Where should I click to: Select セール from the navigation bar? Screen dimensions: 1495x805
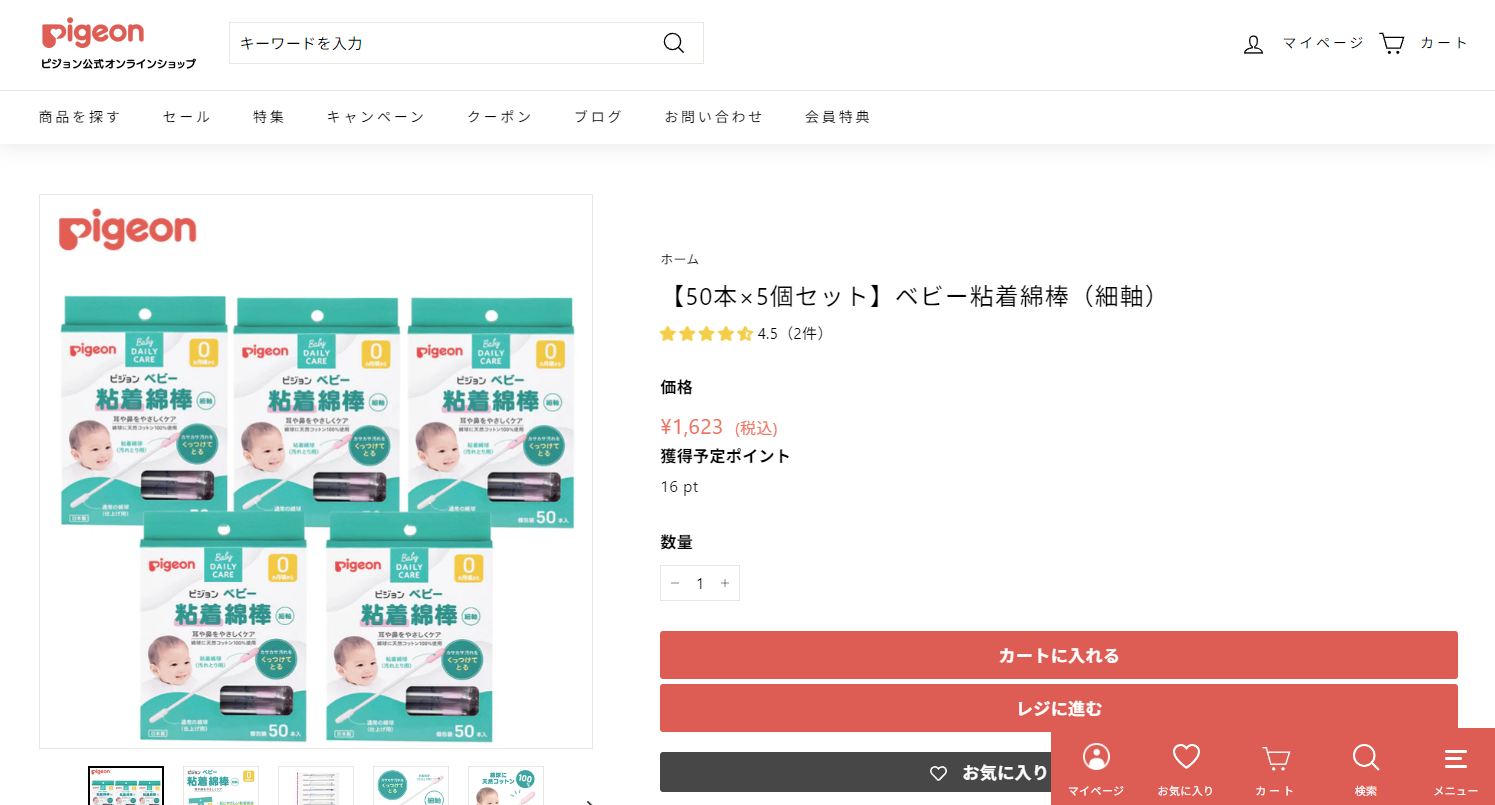coord(185,116)
